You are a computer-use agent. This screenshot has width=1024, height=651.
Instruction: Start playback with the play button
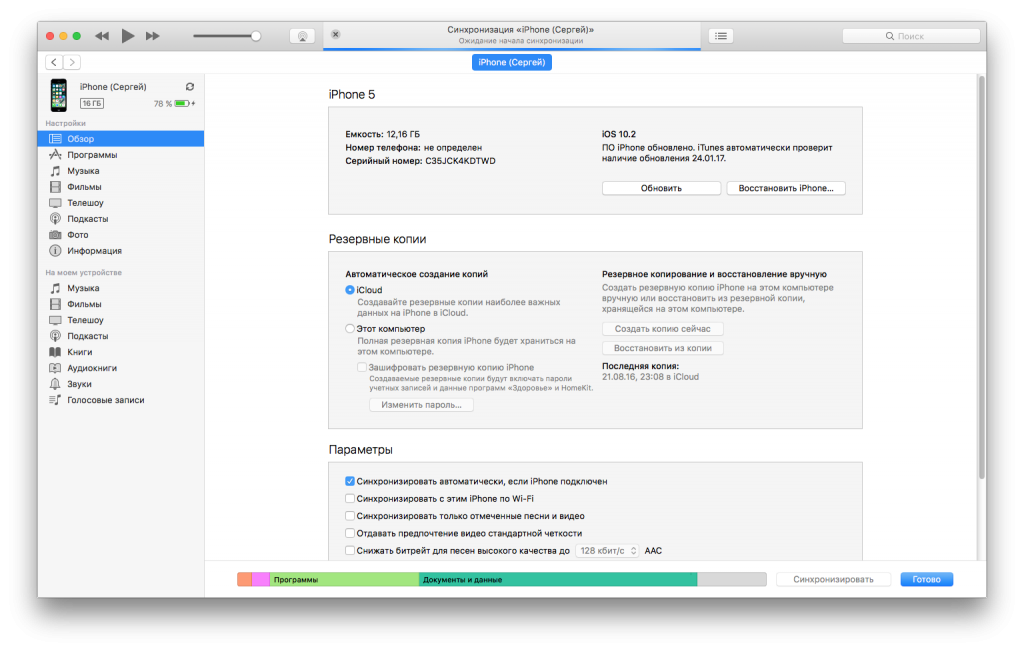coord(128,36)
